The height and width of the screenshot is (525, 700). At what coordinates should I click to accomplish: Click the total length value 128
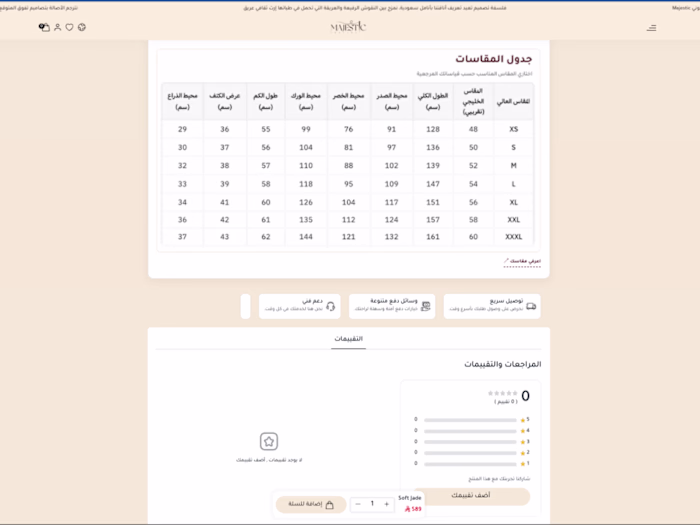[x=433, y=129]
